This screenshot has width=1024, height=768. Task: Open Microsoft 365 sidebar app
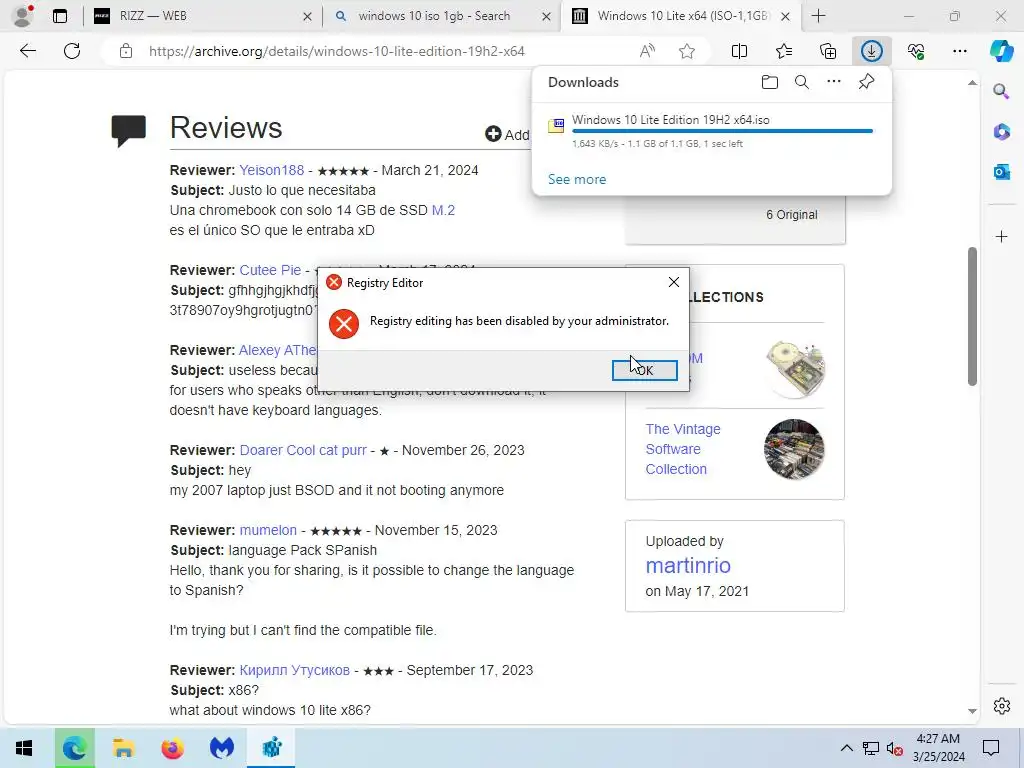click(1001, 131)
